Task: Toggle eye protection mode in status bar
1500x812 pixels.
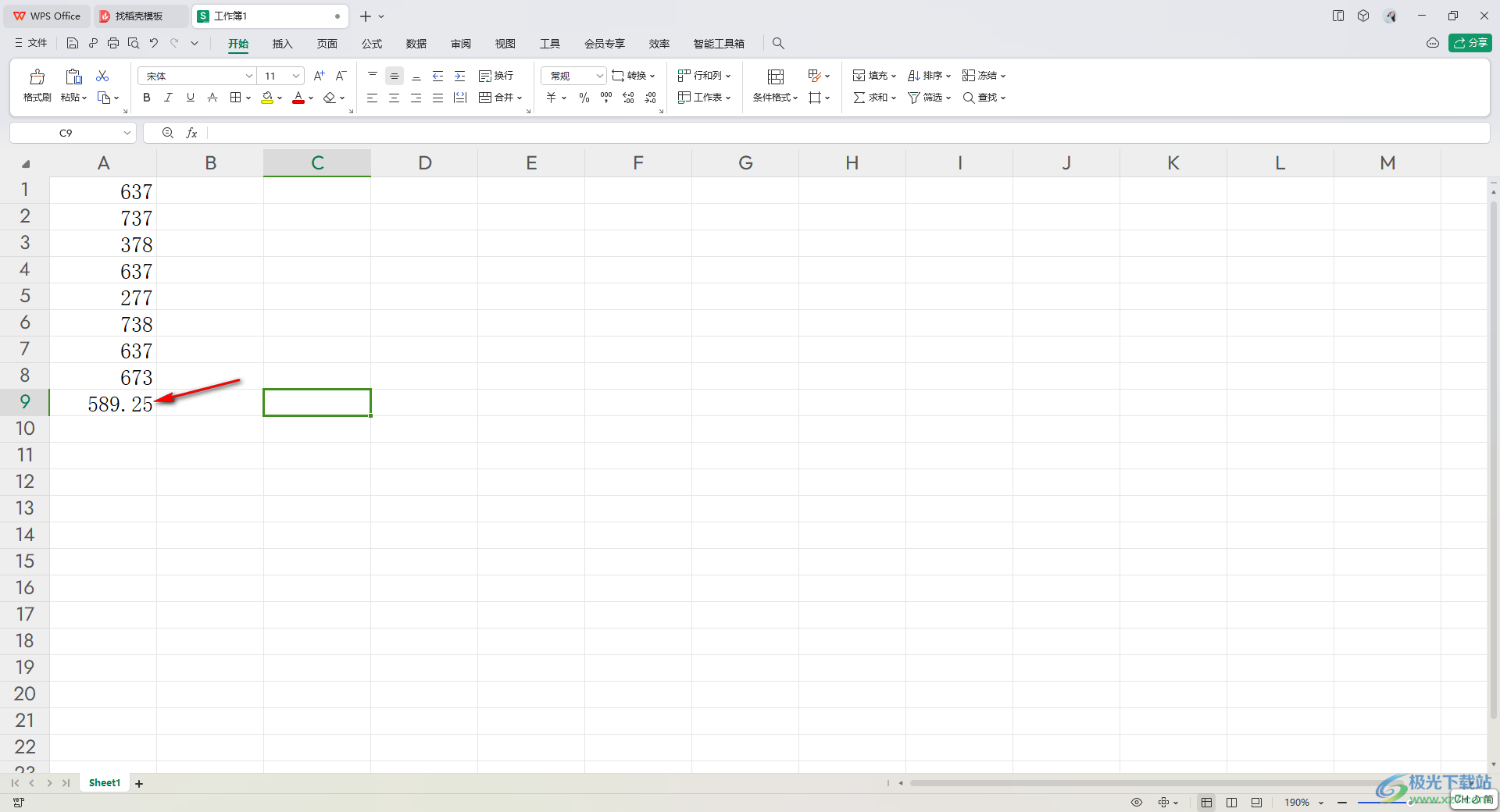Action: [x=1137, y=802]
